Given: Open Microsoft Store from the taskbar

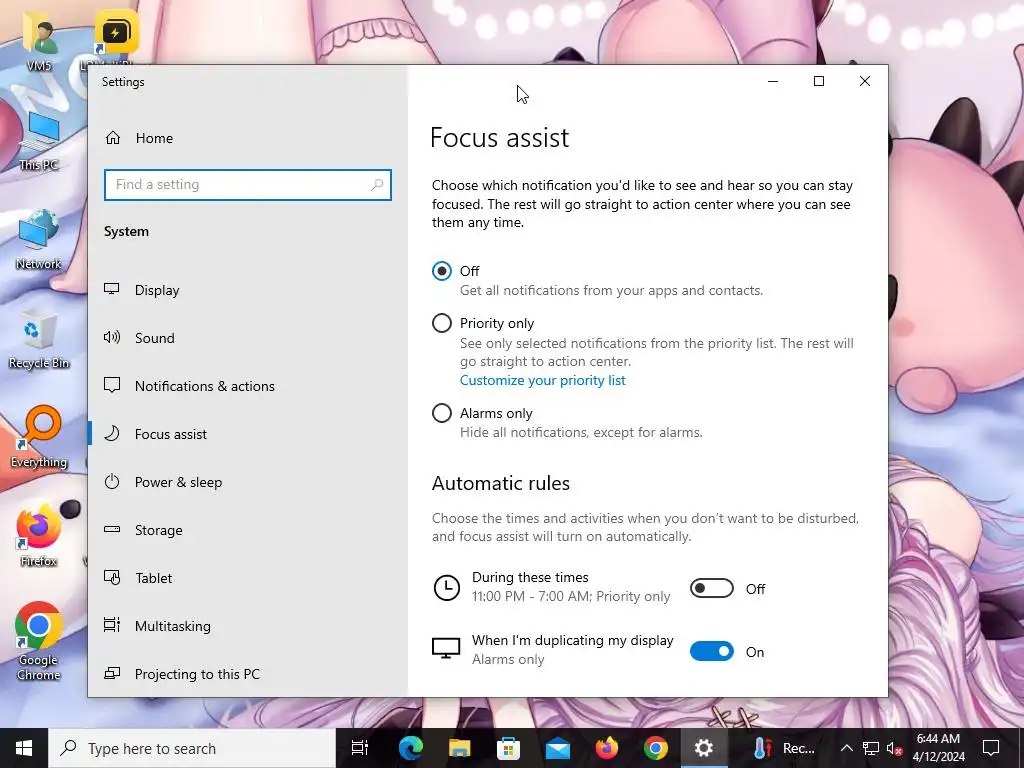Looking at the screenshot, I should 509,748.
